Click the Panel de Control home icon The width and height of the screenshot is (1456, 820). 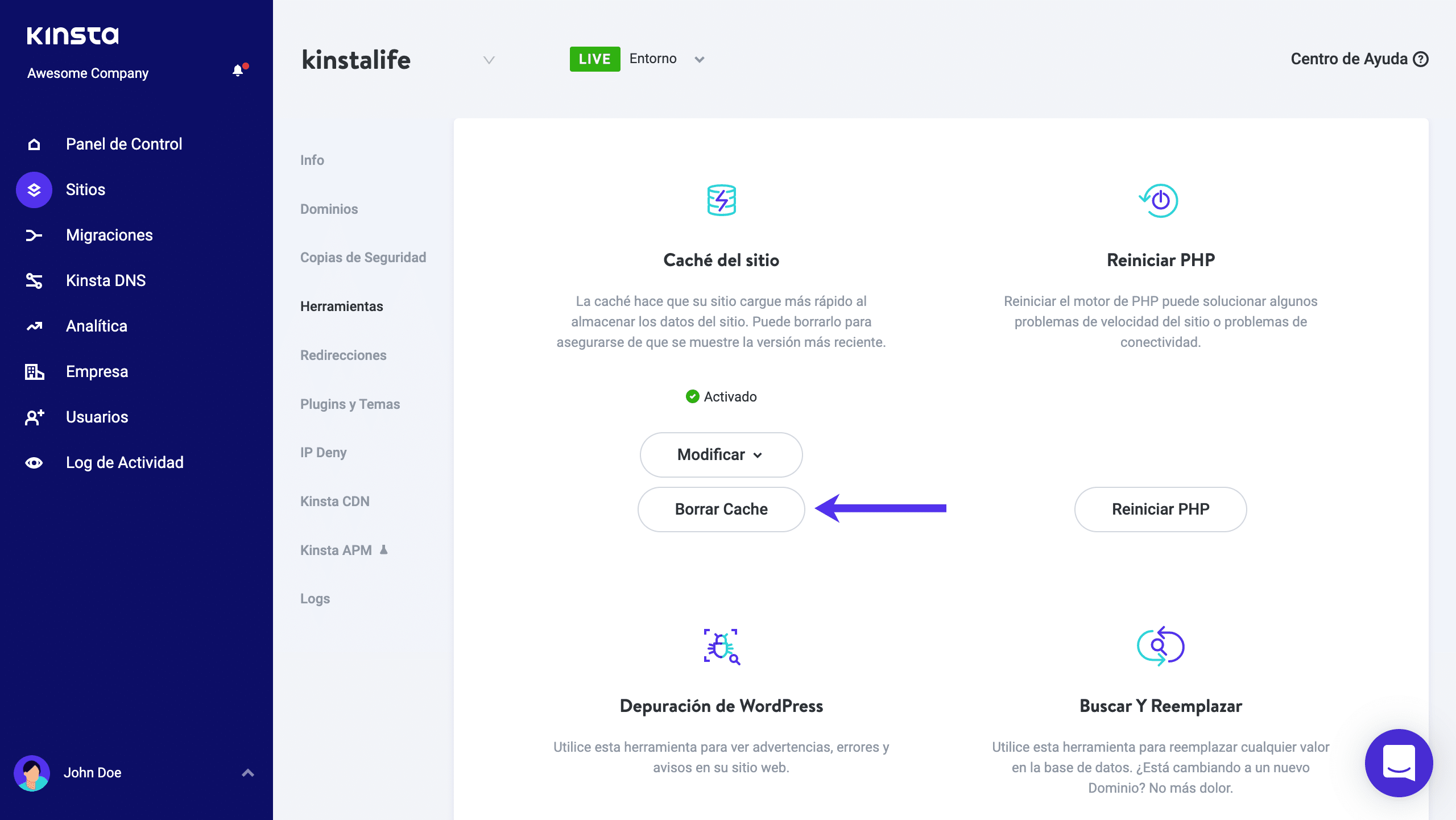point(34,144)
